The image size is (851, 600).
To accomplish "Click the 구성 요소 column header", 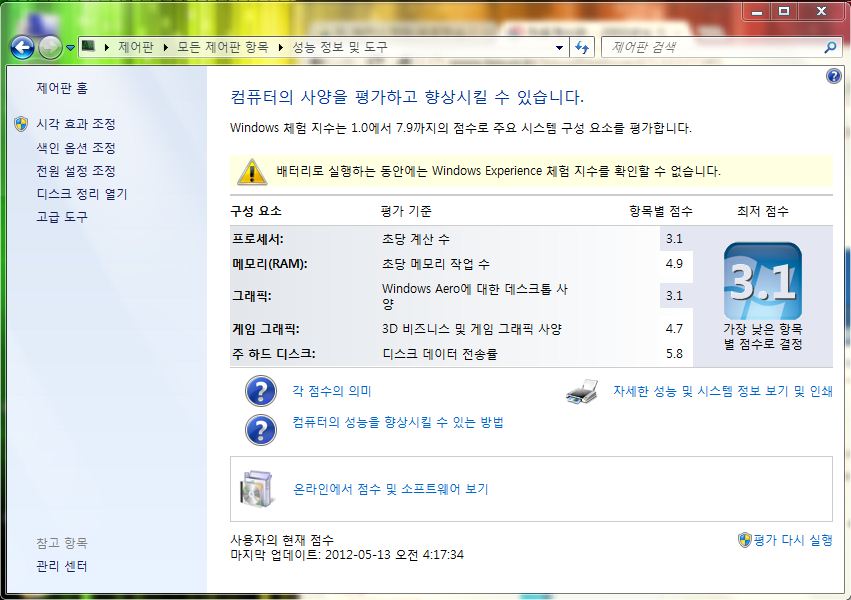I will [x=256, y=211].
